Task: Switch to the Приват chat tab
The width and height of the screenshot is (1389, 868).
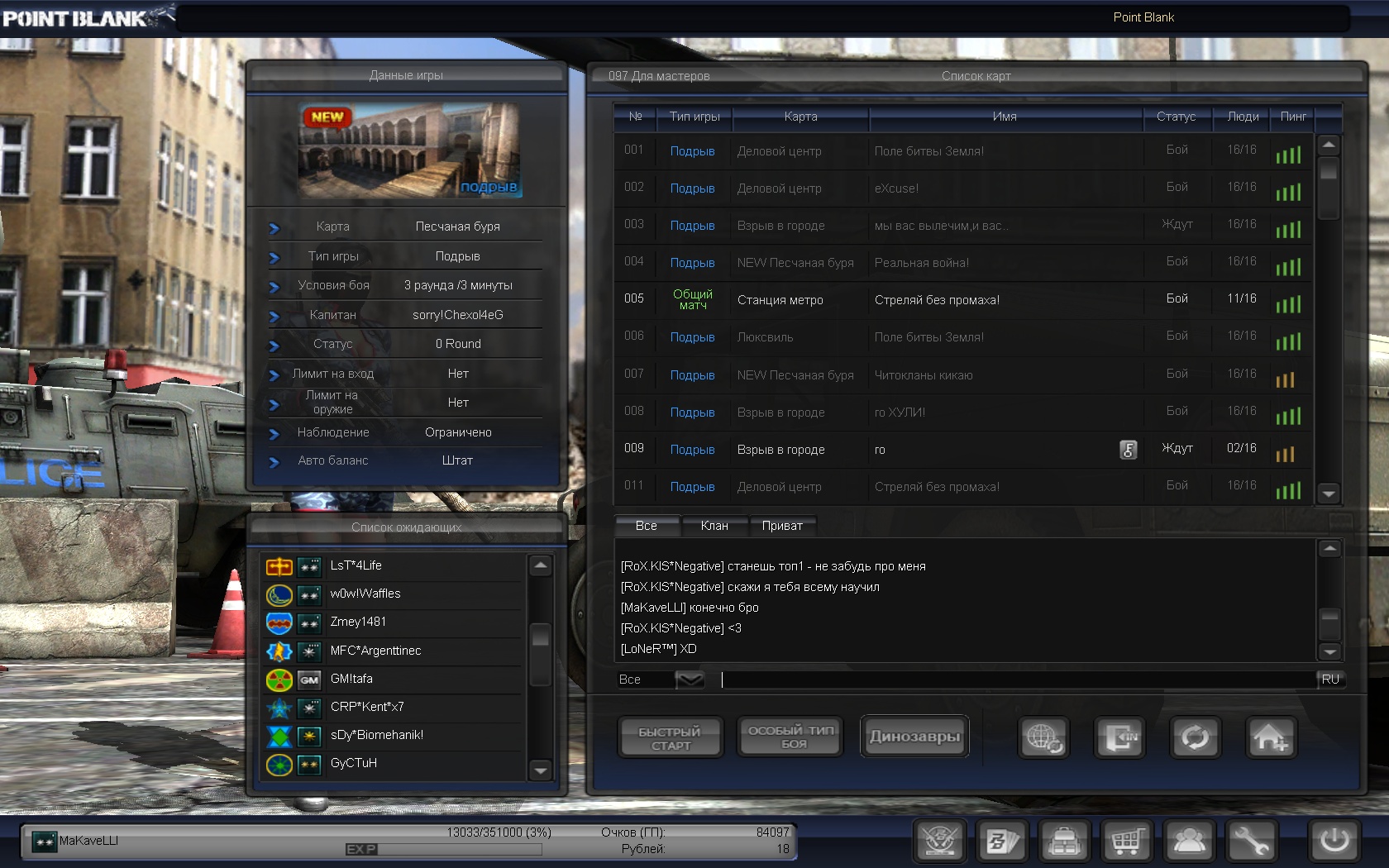Action: click(x=782, y=526)
